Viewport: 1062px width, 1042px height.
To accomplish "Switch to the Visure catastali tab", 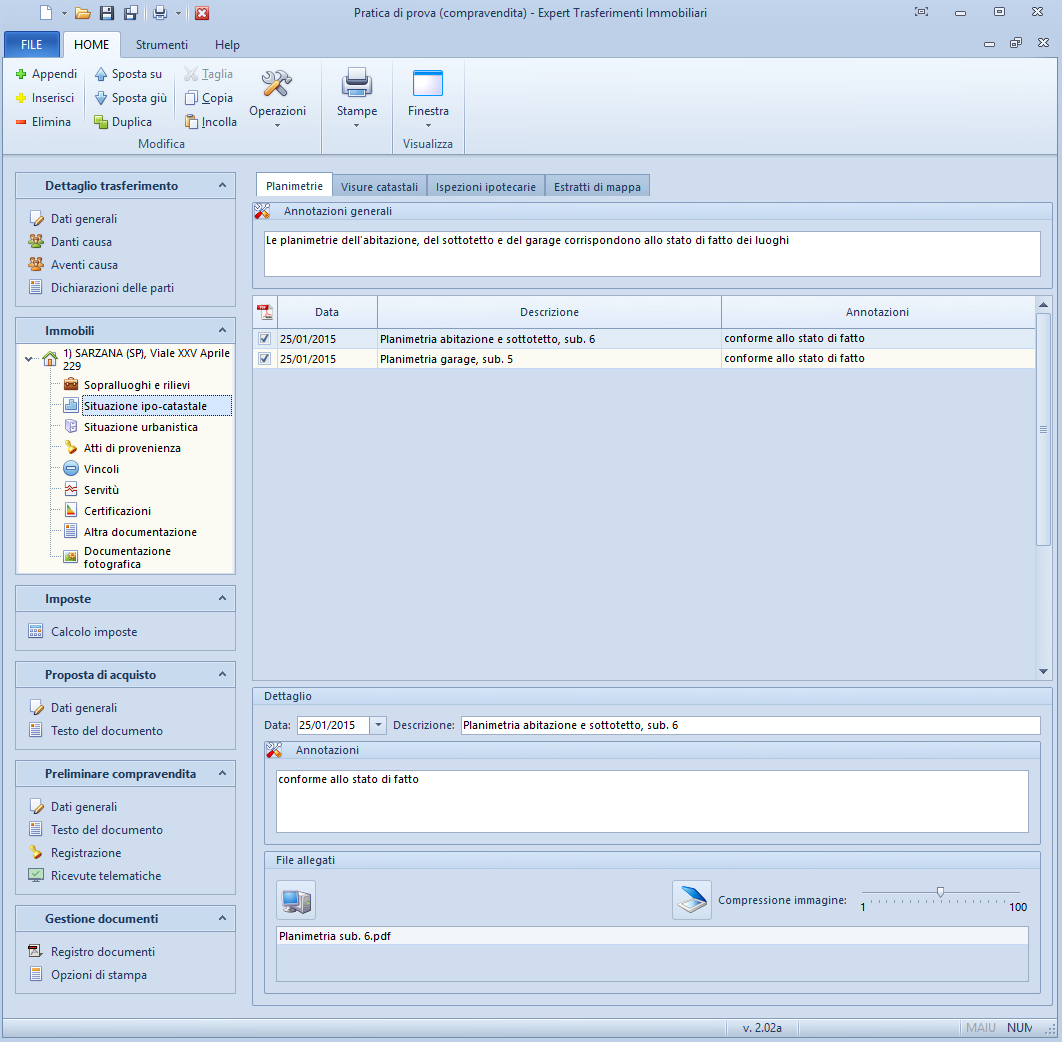I will click(x=379, y=186).
